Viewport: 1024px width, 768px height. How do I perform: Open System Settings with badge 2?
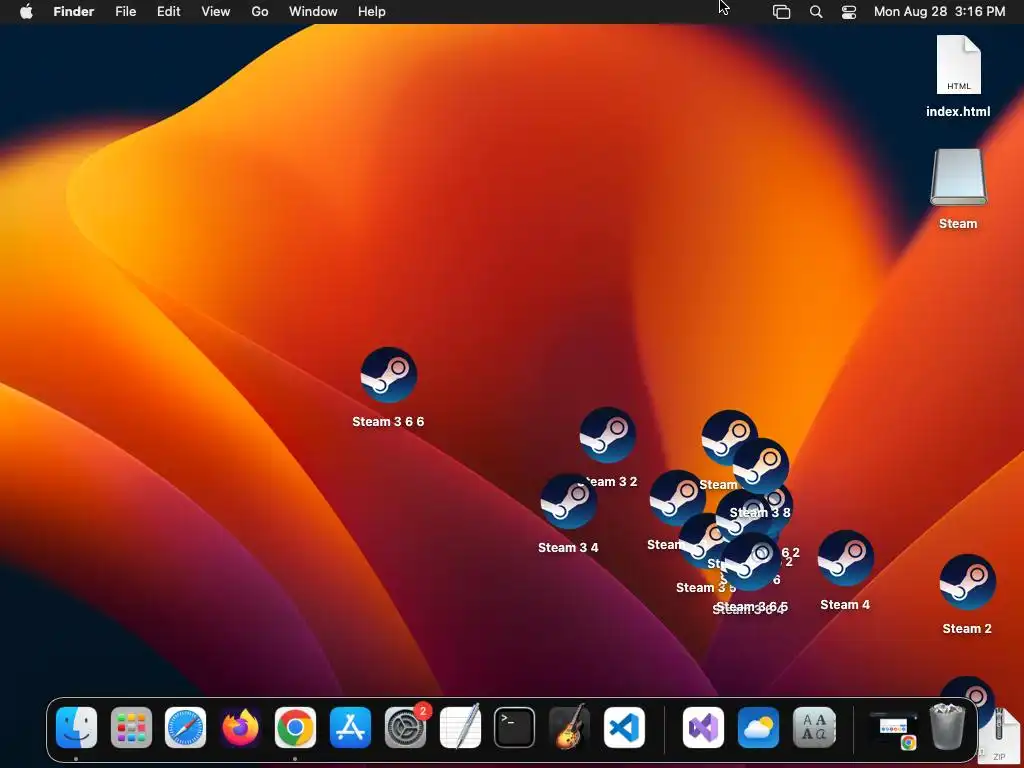point(405,727)
